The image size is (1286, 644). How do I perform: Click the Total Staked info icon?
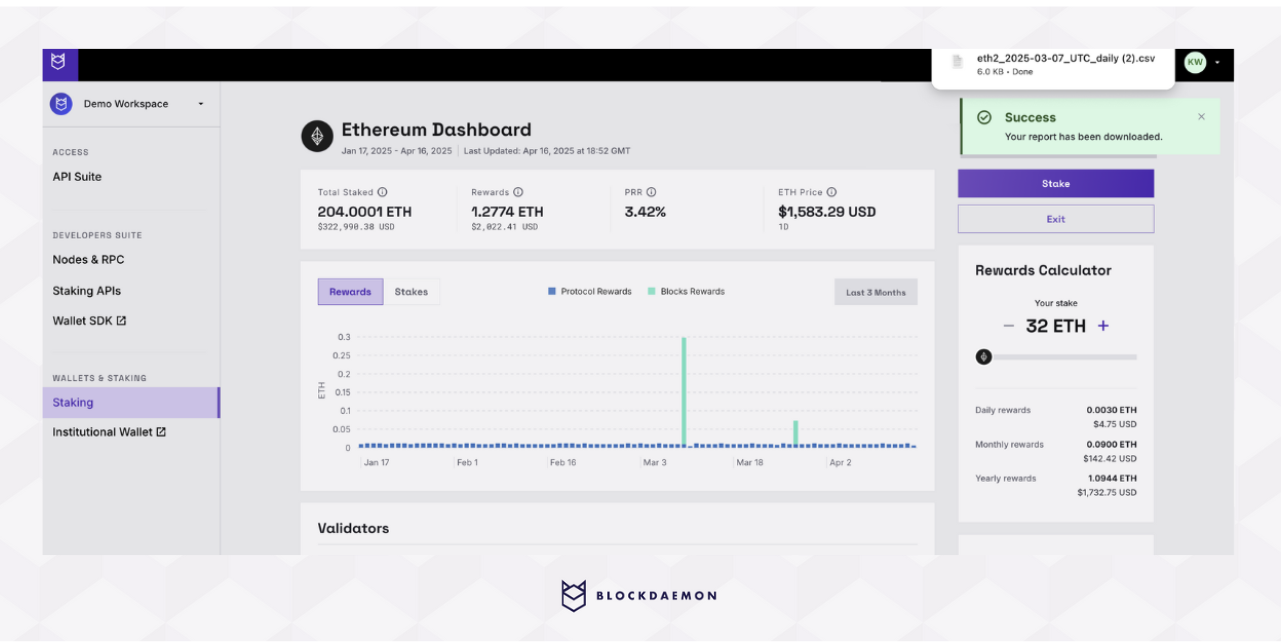click(382, 192)
